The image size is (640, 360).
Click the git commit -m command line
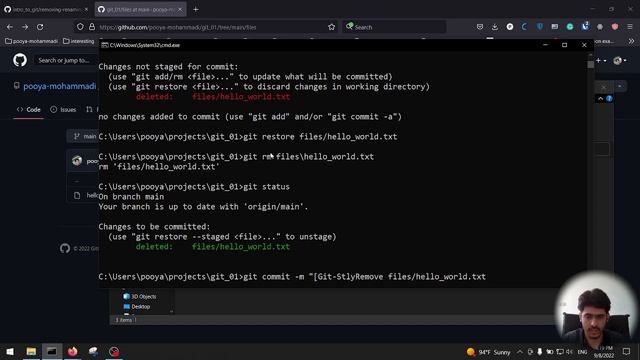coord(292,277)
